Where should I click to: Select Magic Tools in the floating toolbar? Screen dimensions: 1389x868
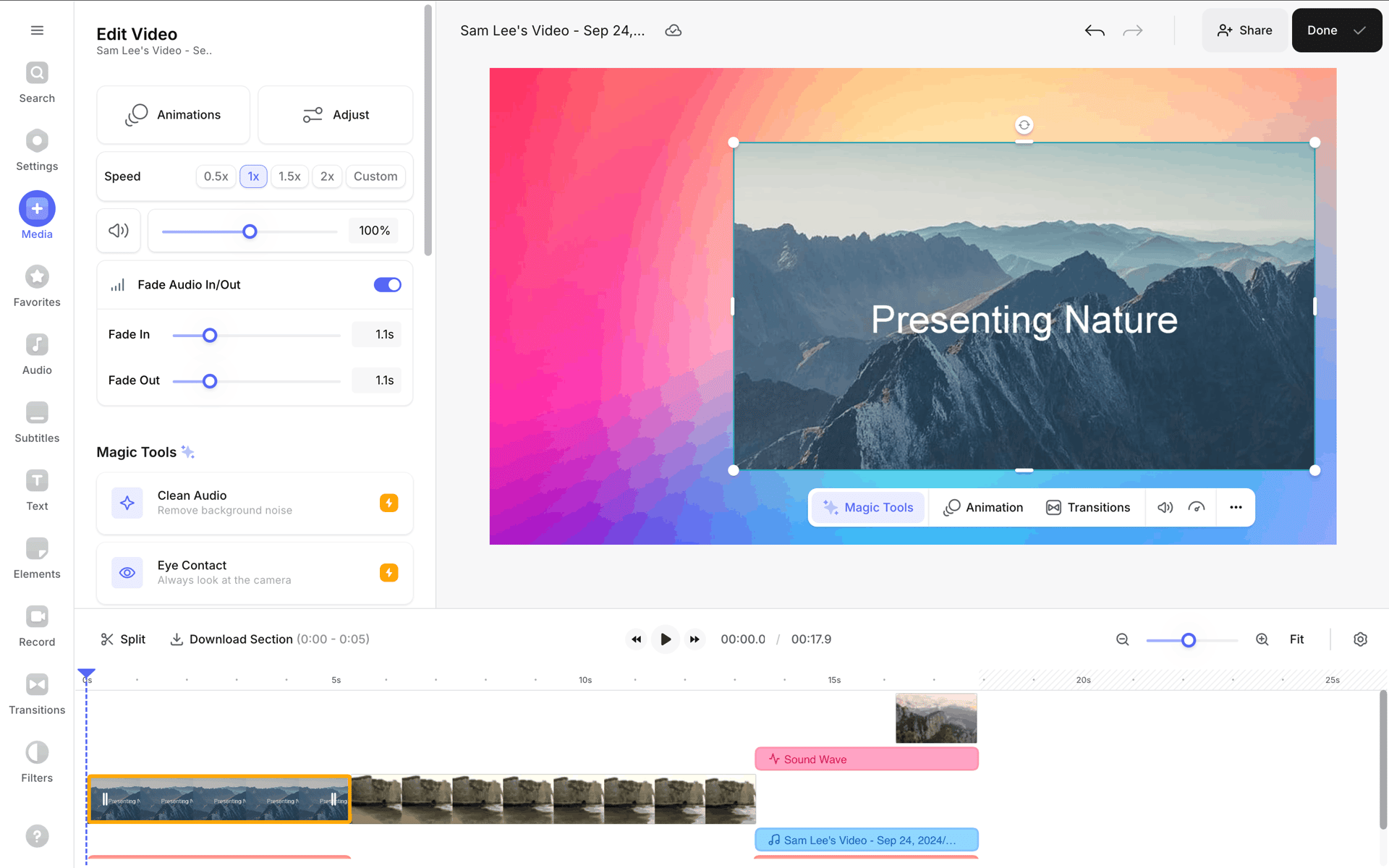[868, 508]
